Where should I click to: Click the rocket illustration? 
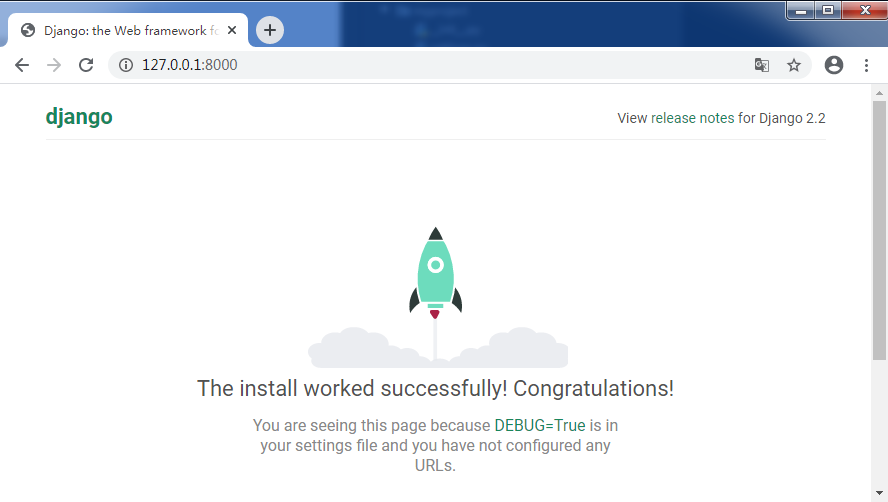(x=436, y=297)
